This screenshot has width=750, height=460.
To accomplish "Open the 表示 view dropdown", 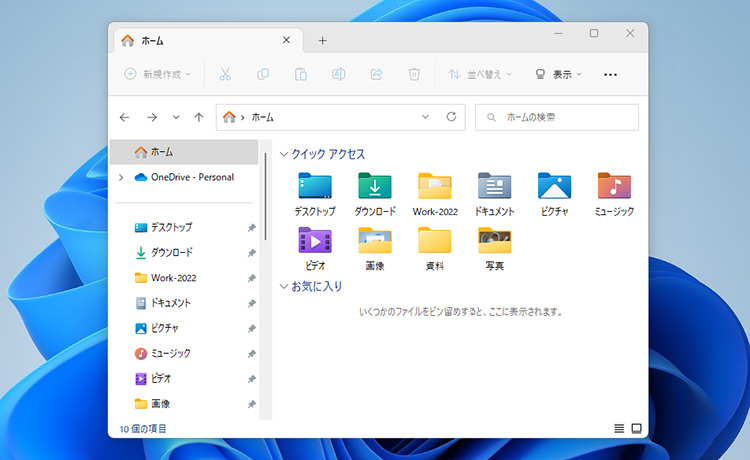I will [558, 74].
